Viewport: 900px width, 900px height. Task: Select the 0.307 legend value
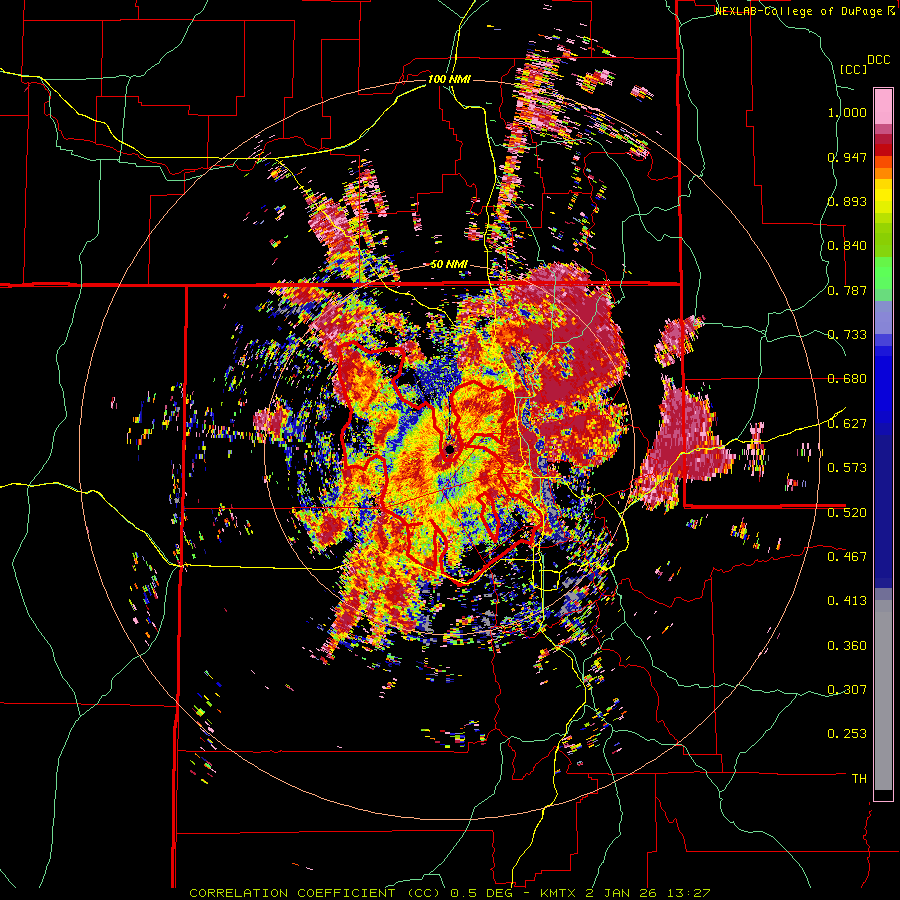point(847,689)
